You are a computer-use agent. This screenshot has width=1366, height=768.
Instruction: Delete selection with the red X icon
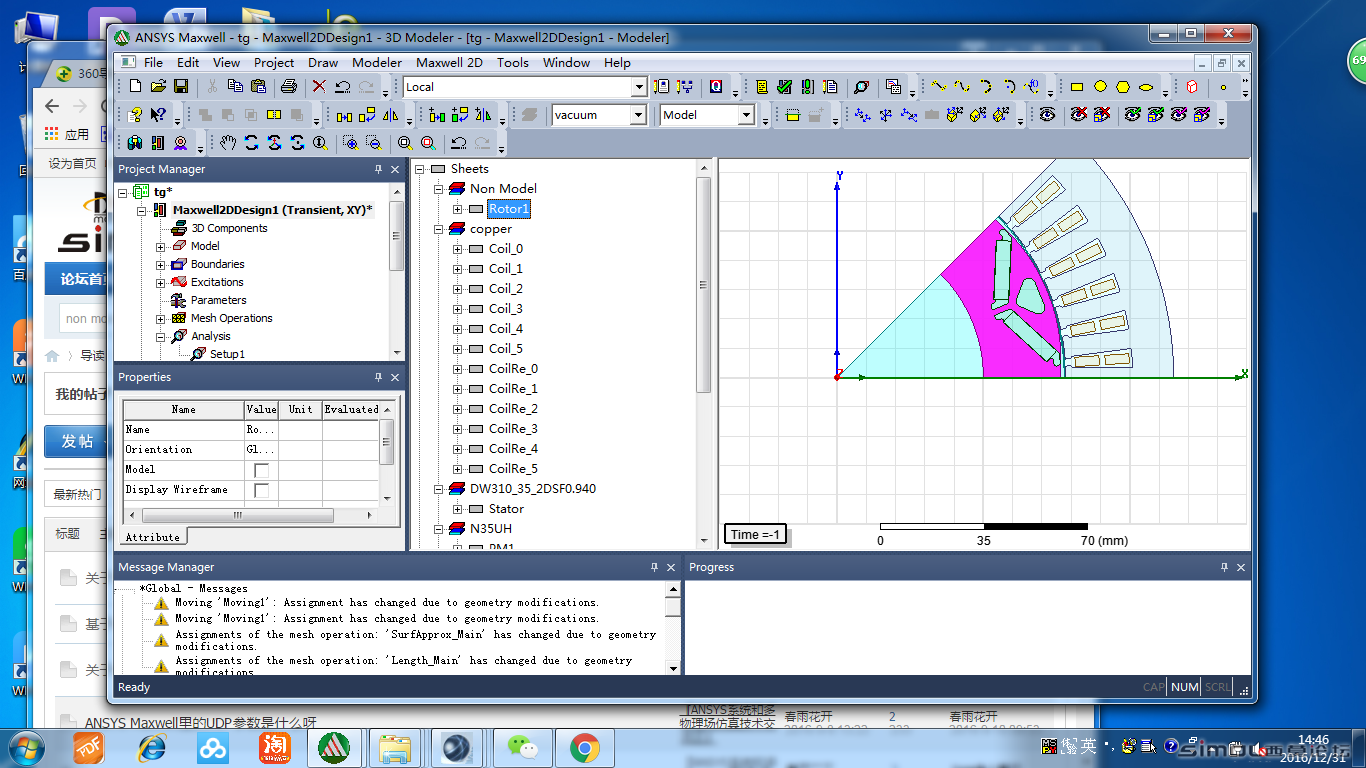pyautogui.click(x=319, y=87)
